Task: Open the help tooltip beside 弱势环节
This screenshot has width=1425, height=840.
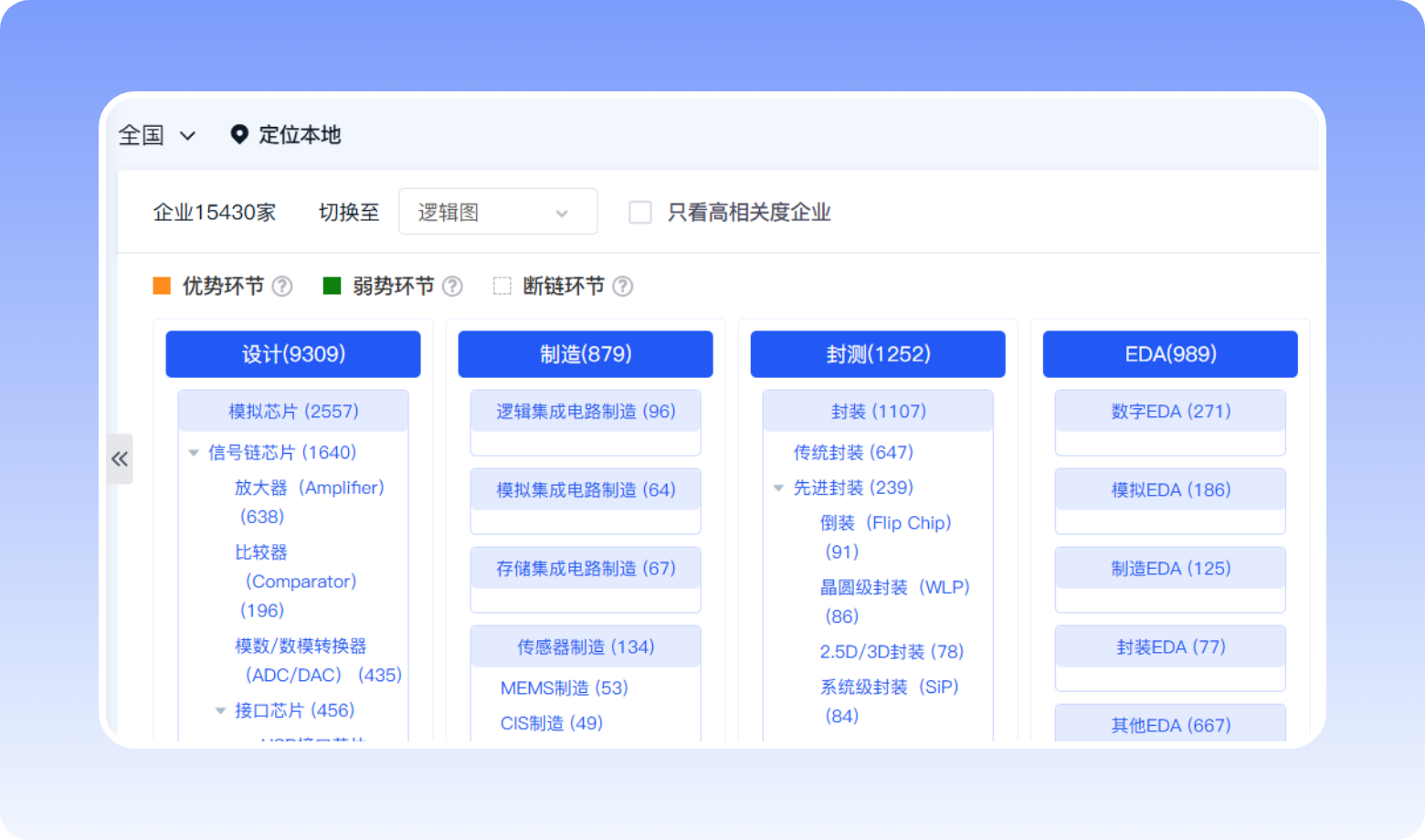Action: click(x=453, y=286)
